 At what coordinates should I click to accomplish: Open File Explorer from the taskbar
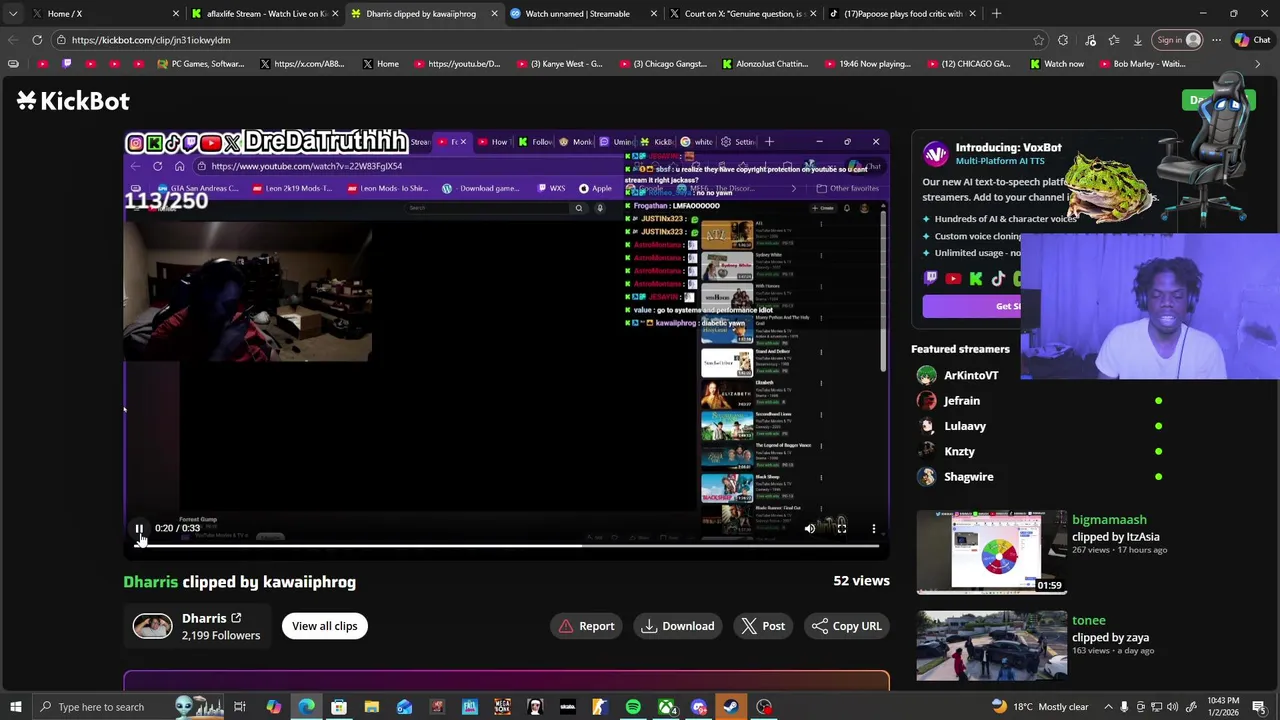point(371,707)
